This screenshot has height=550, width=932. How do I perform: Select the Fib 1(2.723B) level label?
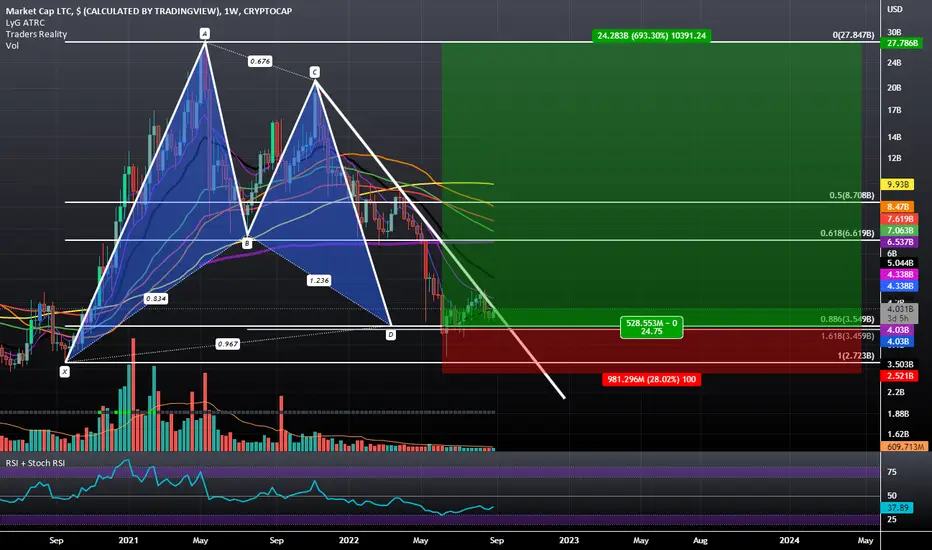click(856, 356)
